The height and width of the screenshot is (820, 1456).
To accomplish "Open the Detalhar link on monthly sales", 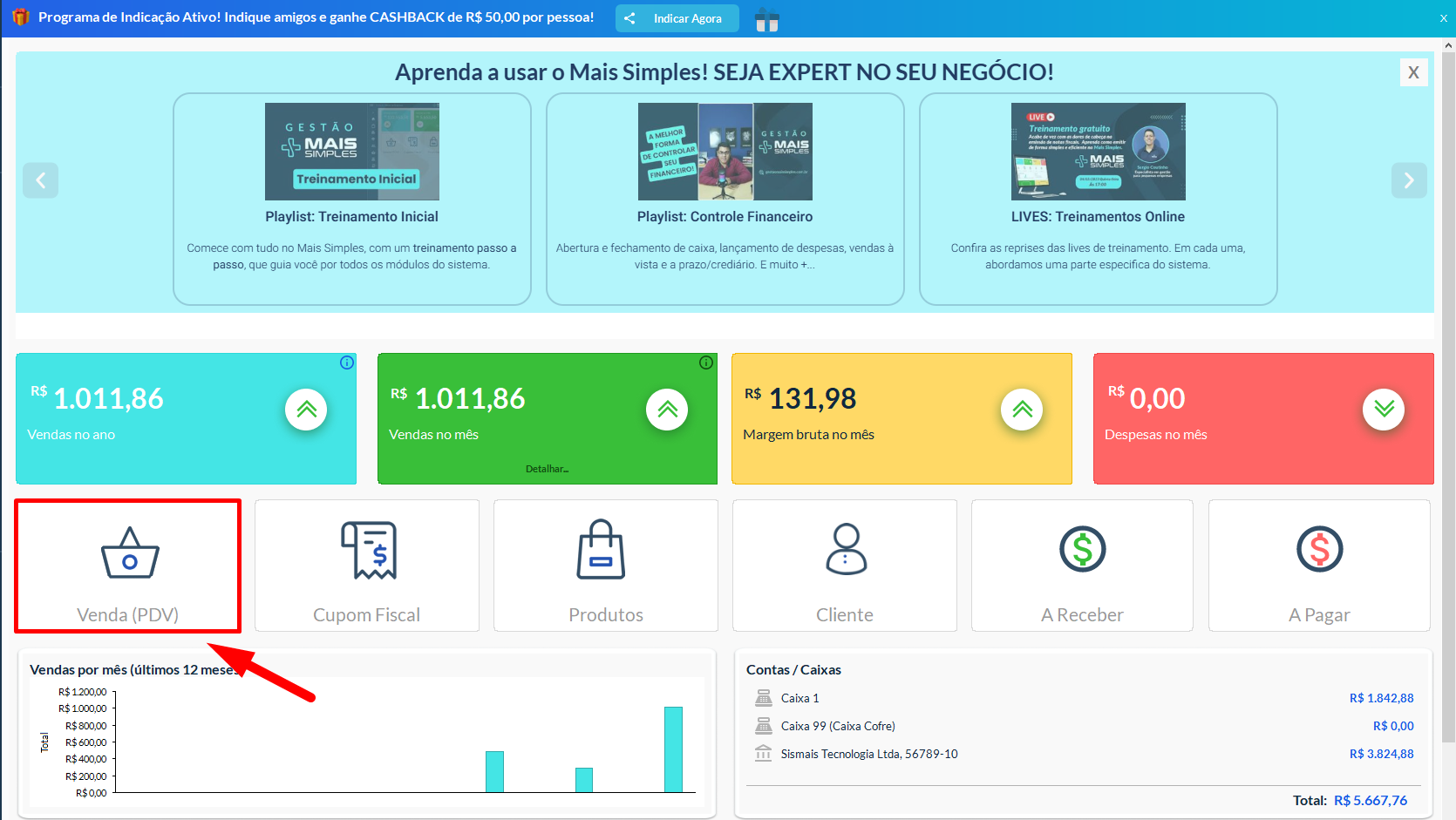I will (547, 469).
